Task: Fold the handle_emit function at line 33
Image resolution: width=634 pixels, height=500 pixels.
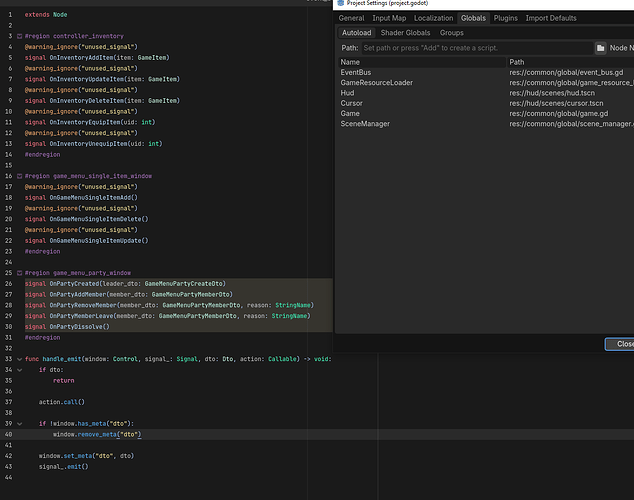Action: [x=19, y=359]
